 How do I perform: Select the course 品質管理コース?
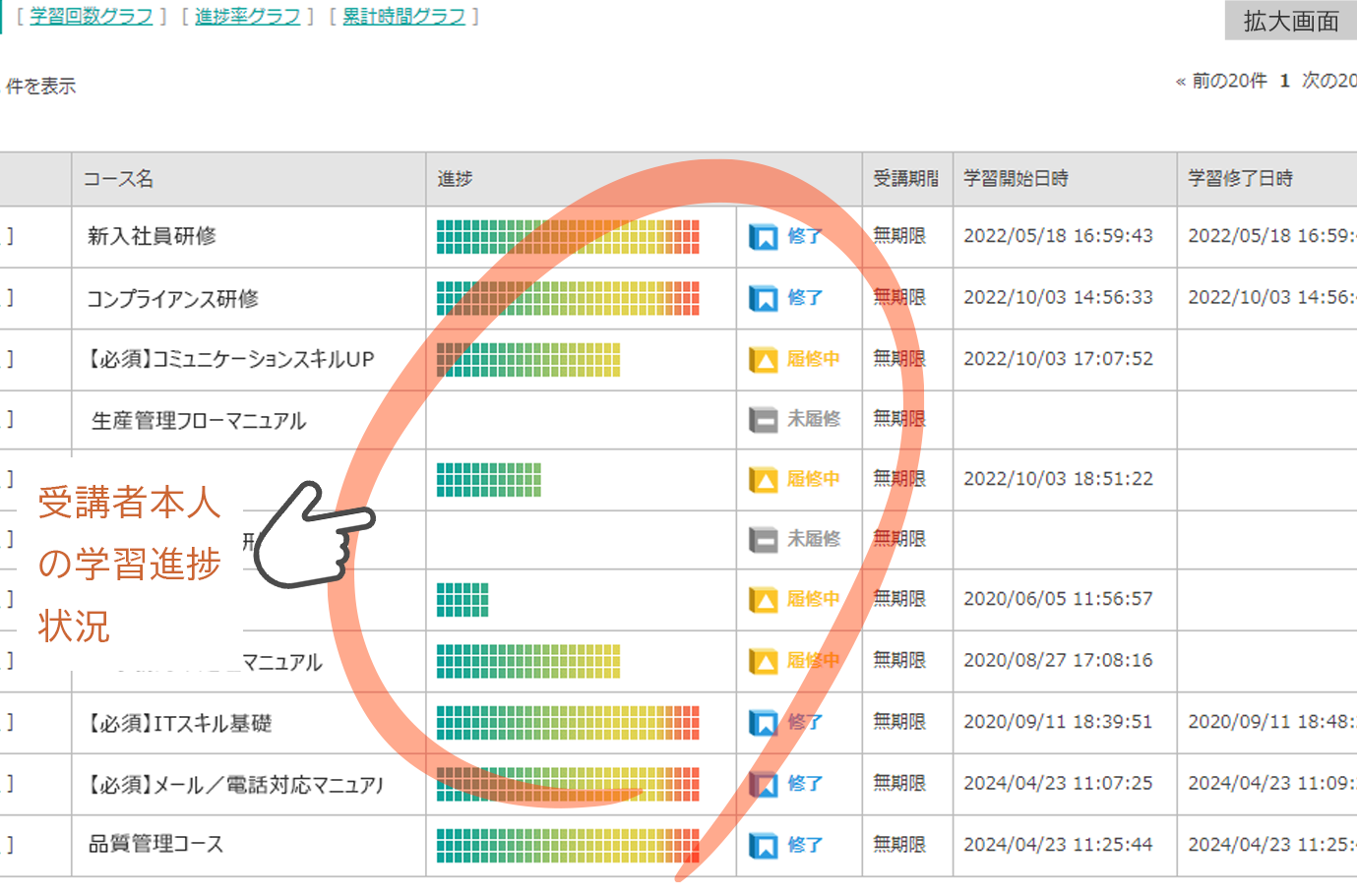pos(155,844)
